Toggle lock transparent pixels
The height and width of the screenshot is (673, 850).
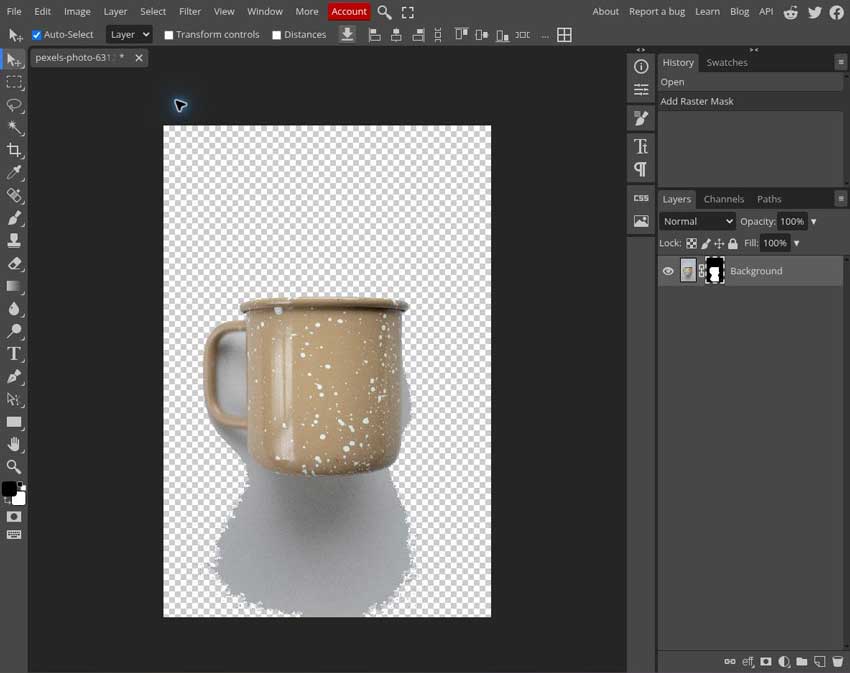tap(691, 243)
